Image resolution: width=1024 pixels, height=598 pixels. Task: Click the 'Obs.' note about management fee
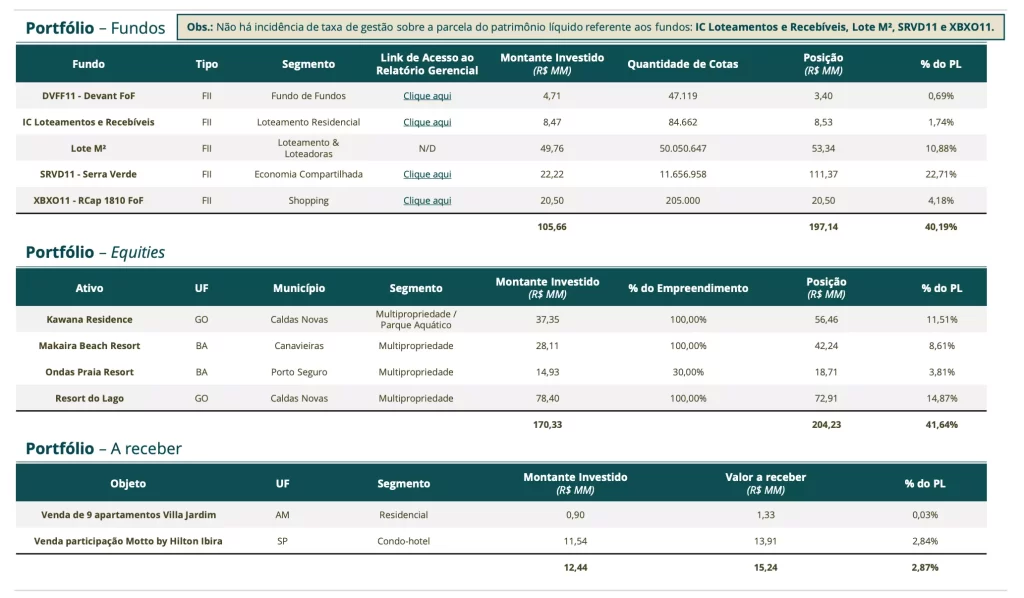point(590,27)
